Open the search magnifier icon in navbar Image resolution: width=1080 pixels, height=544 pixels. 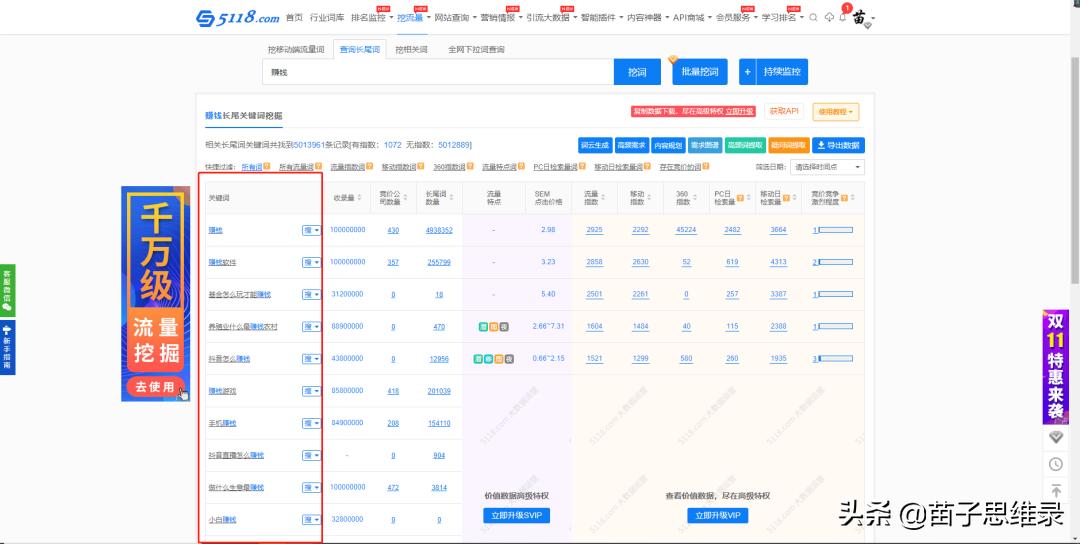click(813, 18)
